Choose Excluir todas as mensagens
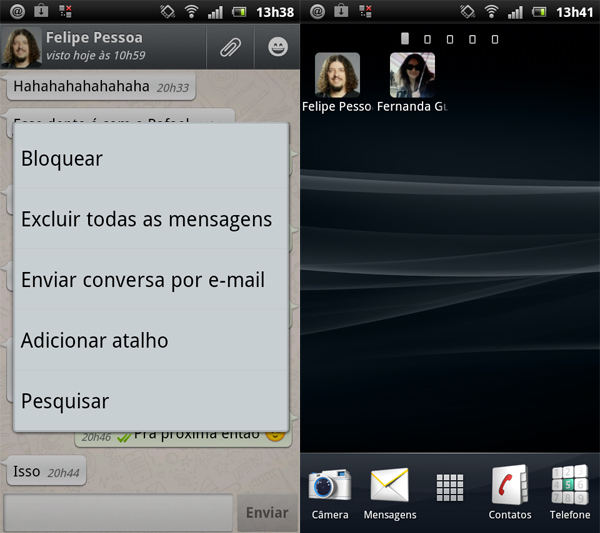This screenshot has height=533, width=600. coord(150,219)
